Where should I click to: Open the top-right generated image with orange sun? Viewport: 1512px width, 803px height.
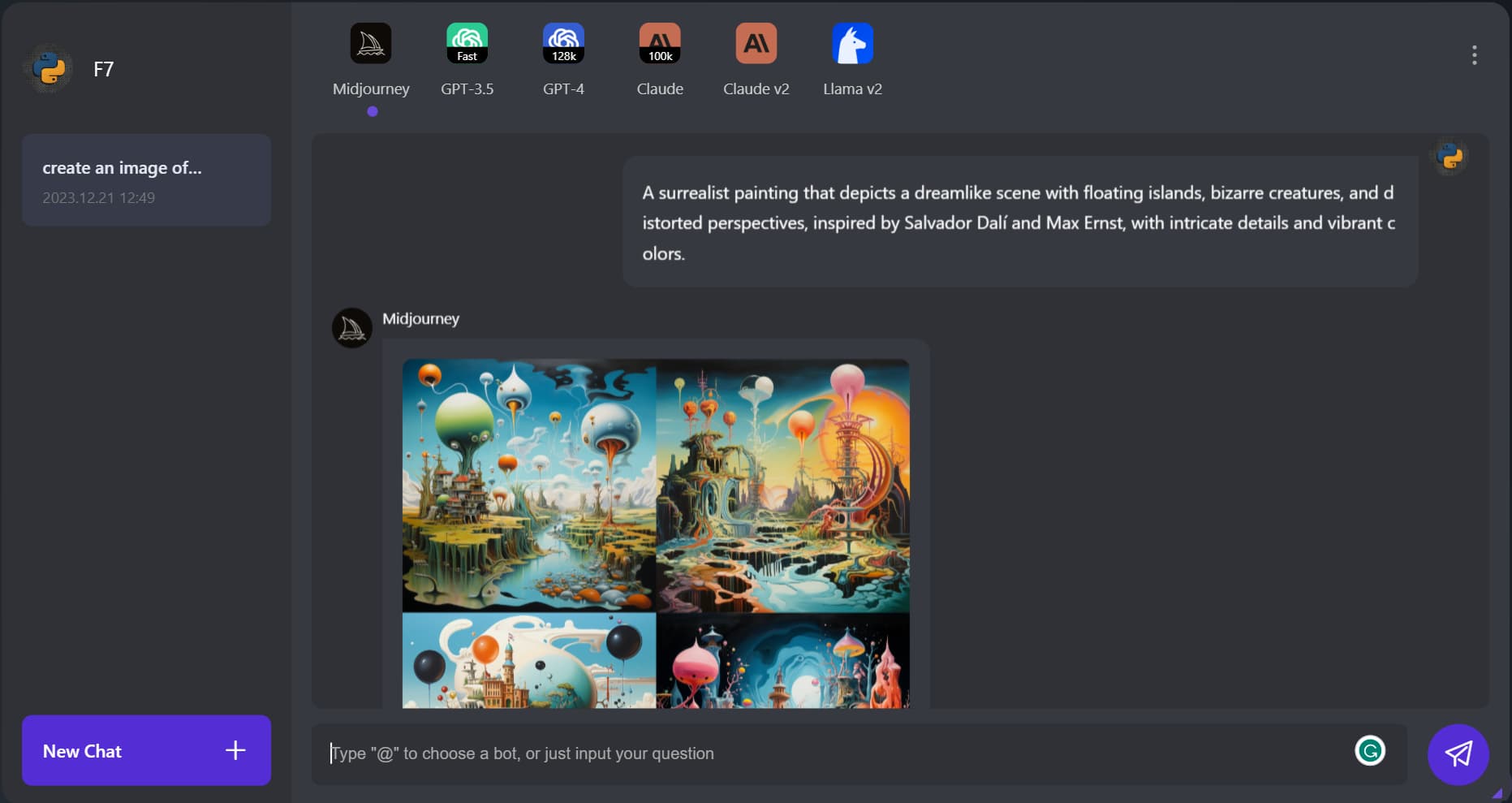(782, 485)
